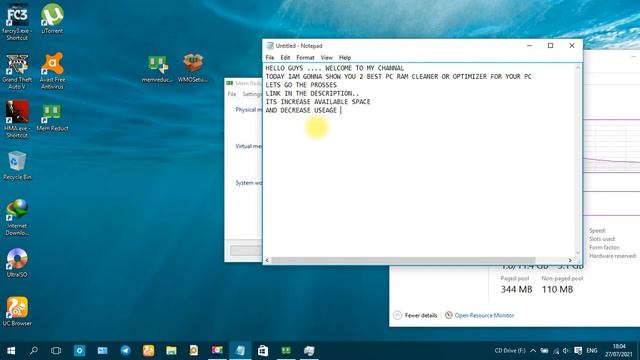640x360 pixels.
Task: Open Notepad Edit menu
Action: pos(285,58)
